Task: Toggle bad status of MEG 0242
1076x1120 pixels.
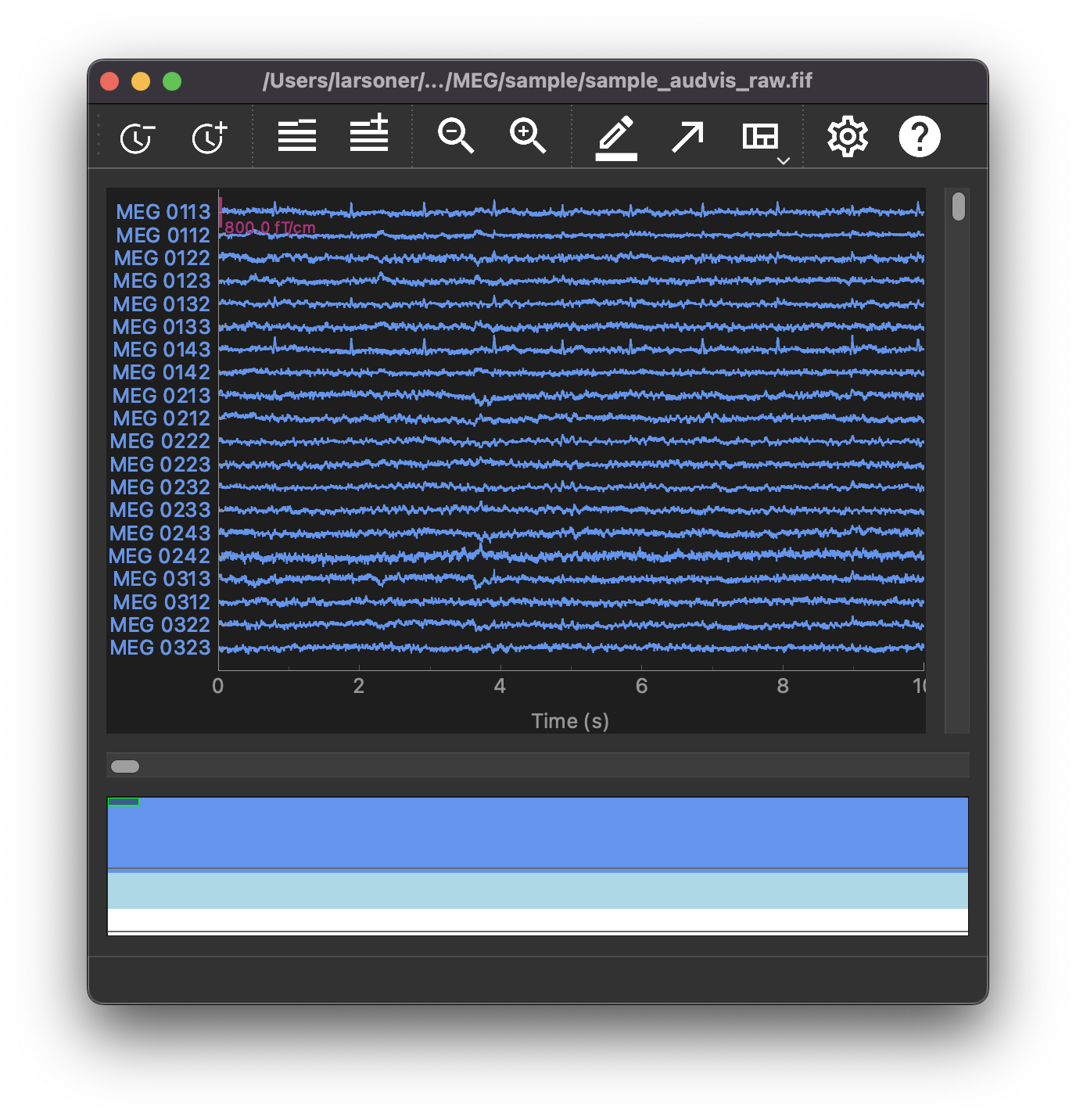Action: point(160,556)
